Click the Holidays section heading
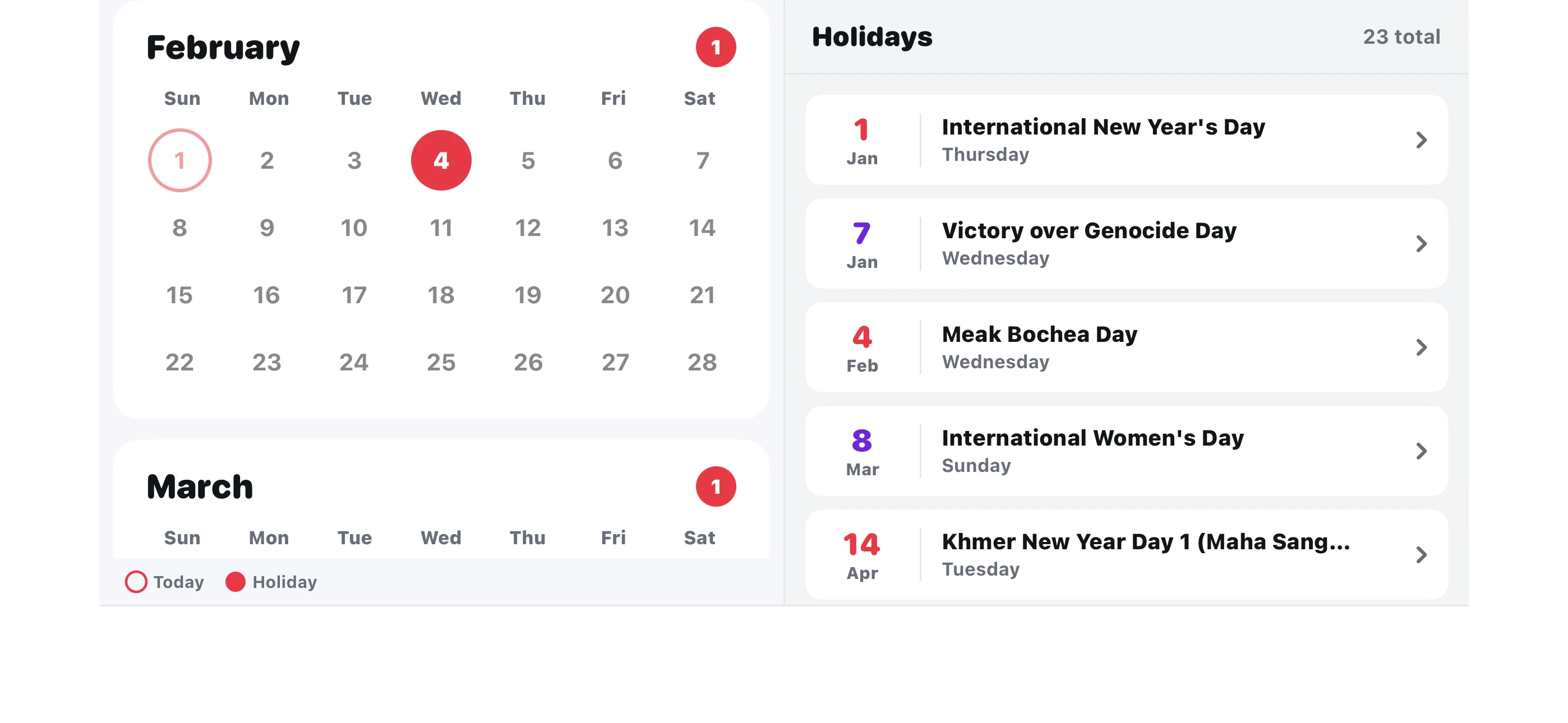 [873, 37]
